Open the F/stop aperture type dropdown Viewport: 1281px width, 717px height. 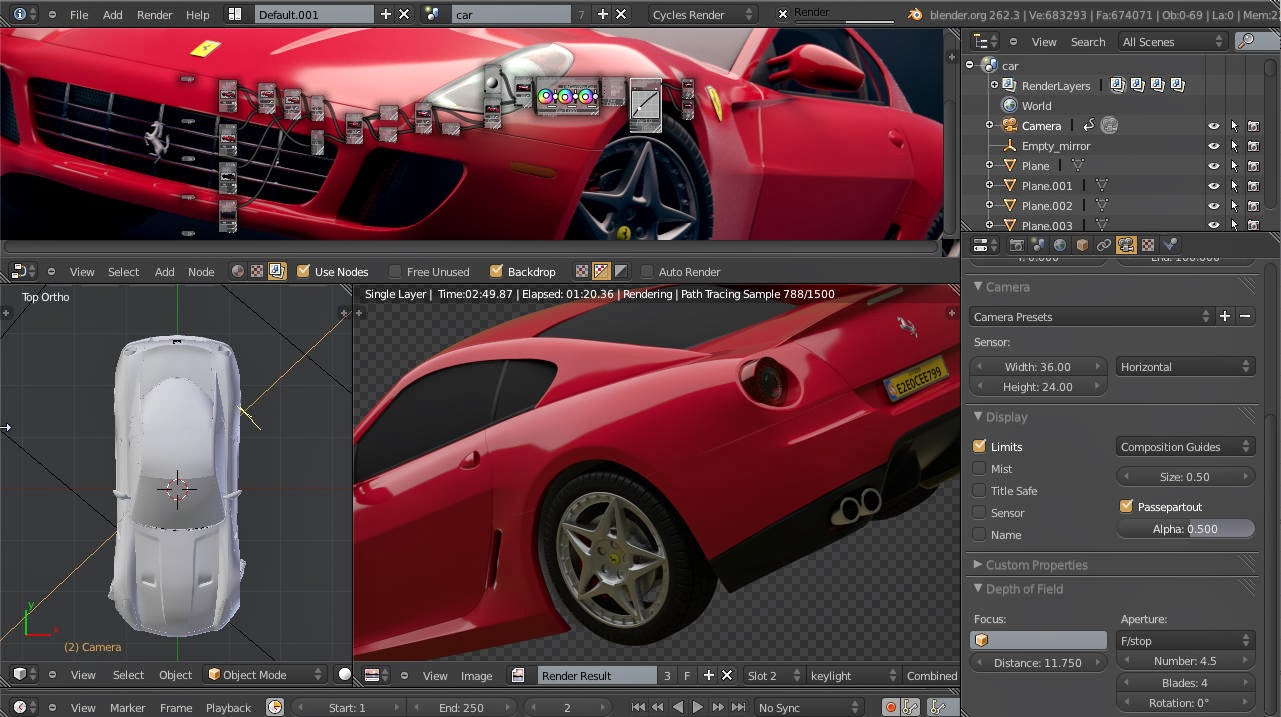pos(1185,640)
